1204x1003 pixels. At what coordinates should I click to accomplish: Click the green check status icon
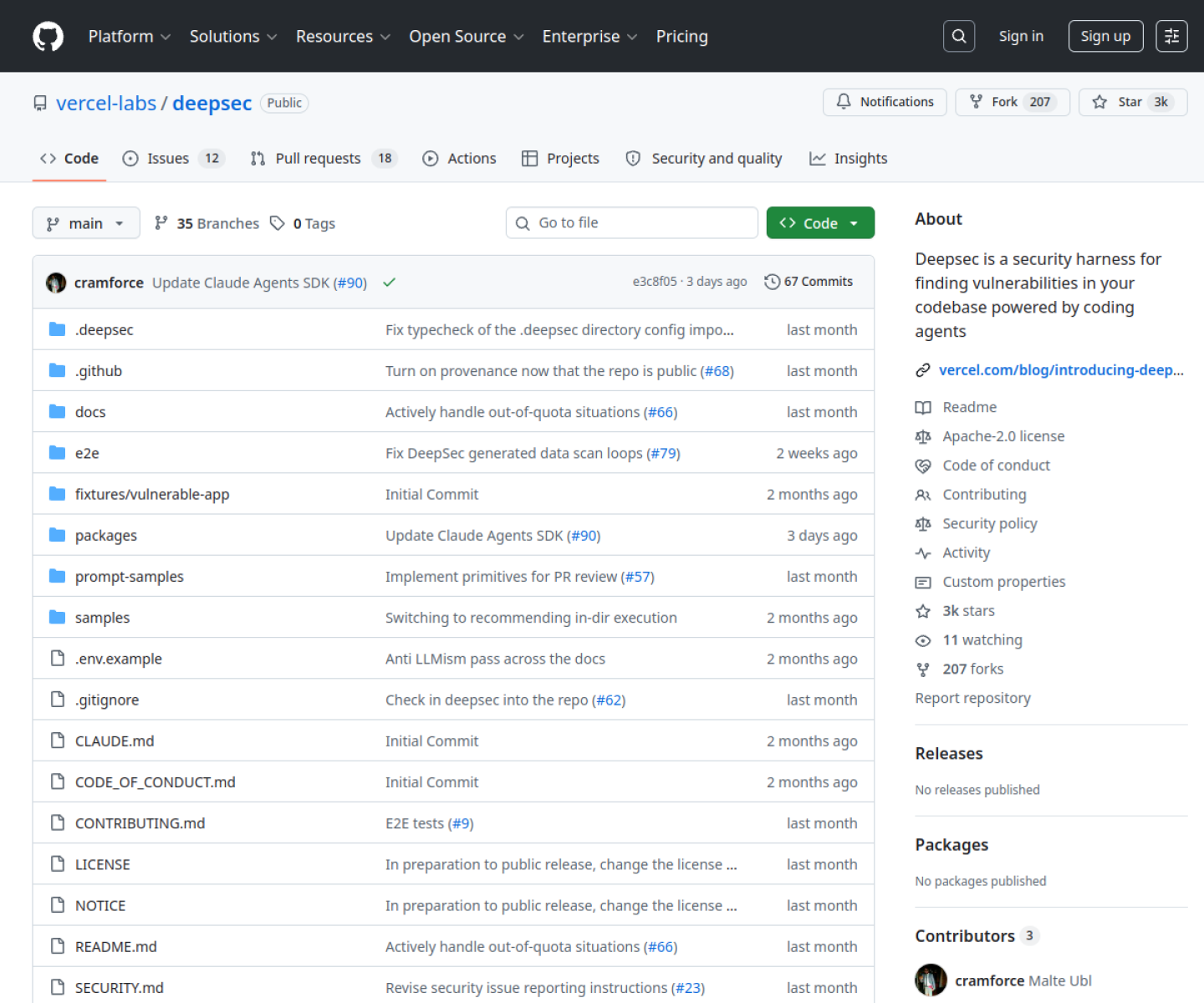click(x=389, y=283)
